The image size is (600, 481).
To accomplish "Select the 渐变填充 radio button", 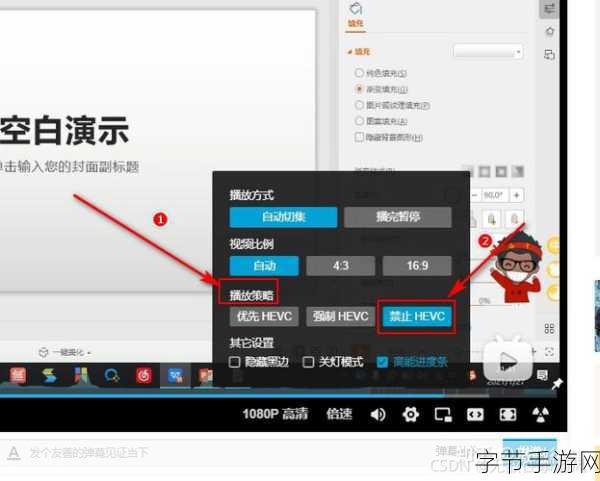I will (x=359, y=89).
